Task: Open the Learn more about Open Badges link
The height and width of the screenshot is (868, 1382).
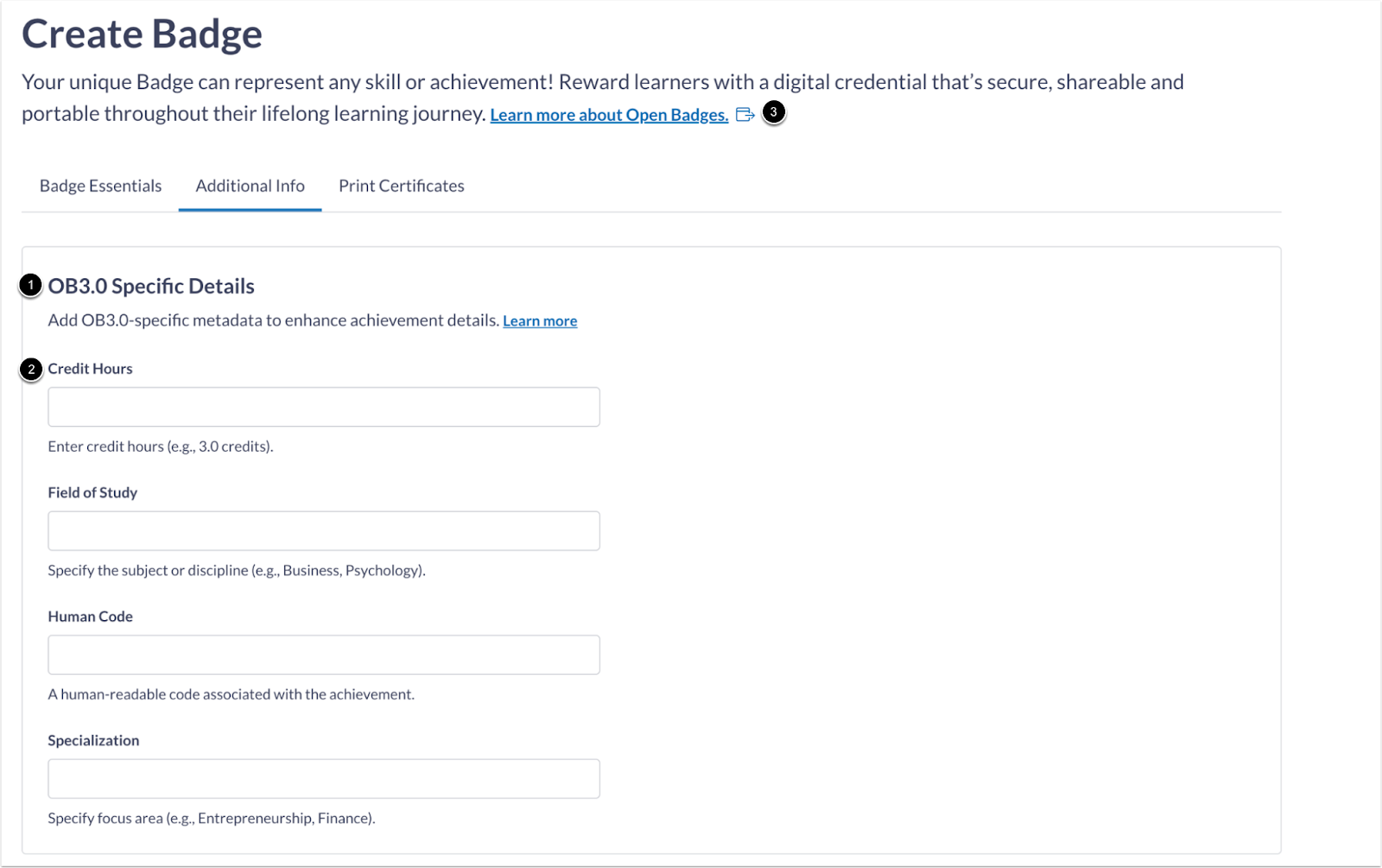Action: (609, 114)
